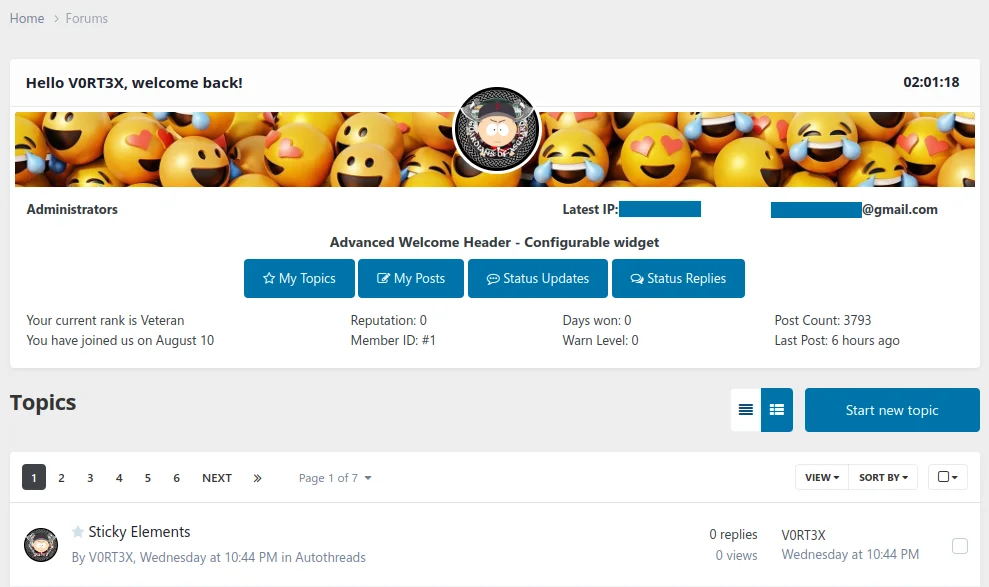Open the Page 1 of 7 jump menu
The height and width of the screenshot is (587, 989).
335,478
